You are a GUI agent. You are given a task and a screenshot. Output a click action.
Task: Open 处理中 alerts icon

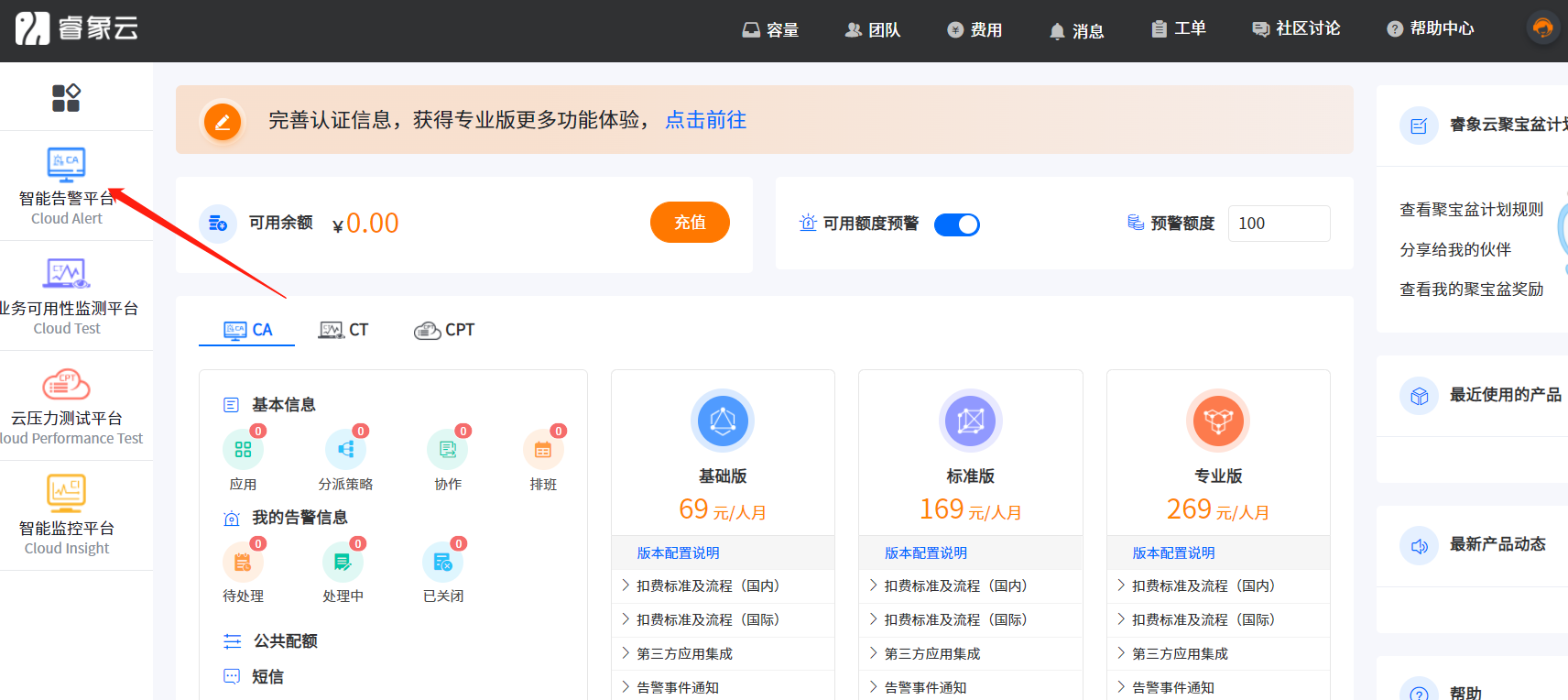coord(343,563)
